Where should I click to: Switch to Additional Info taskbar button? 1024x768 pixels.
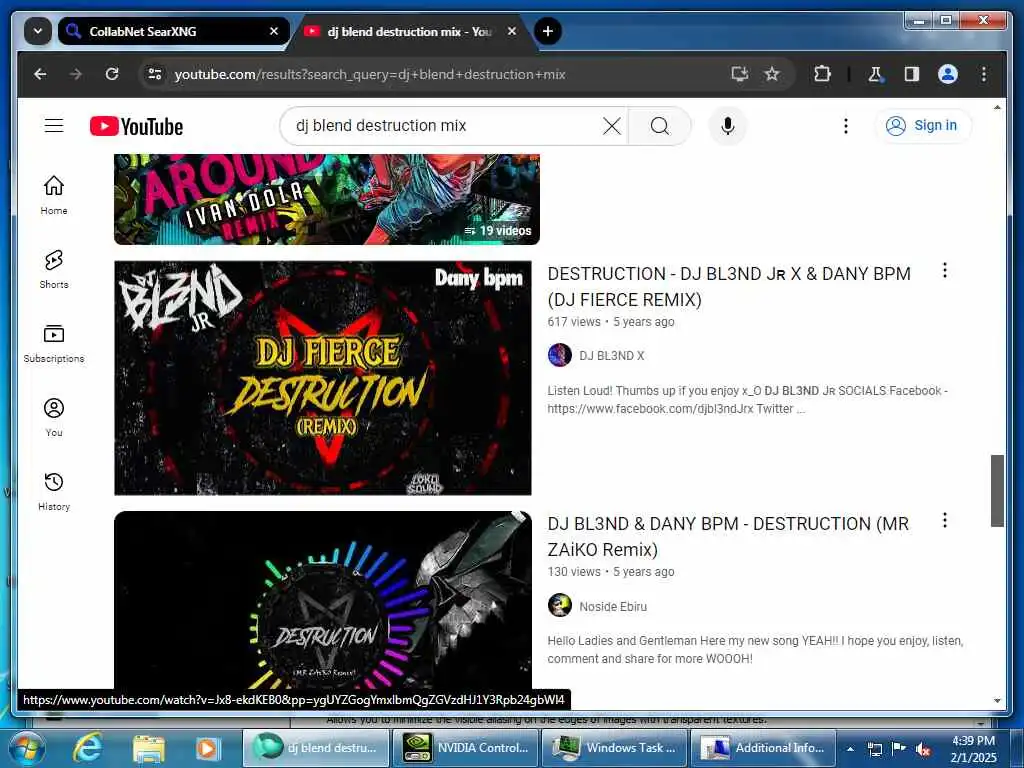point(763,748)
